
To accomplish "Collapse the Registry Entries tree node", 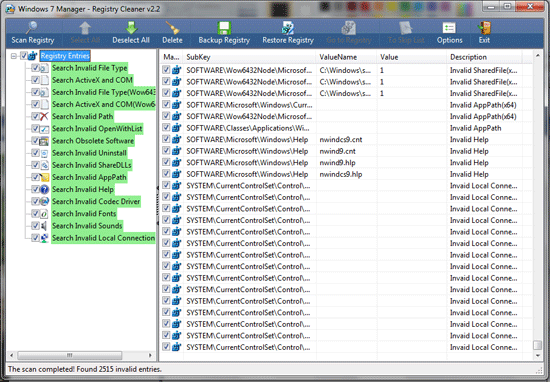I will click(14, 56).
